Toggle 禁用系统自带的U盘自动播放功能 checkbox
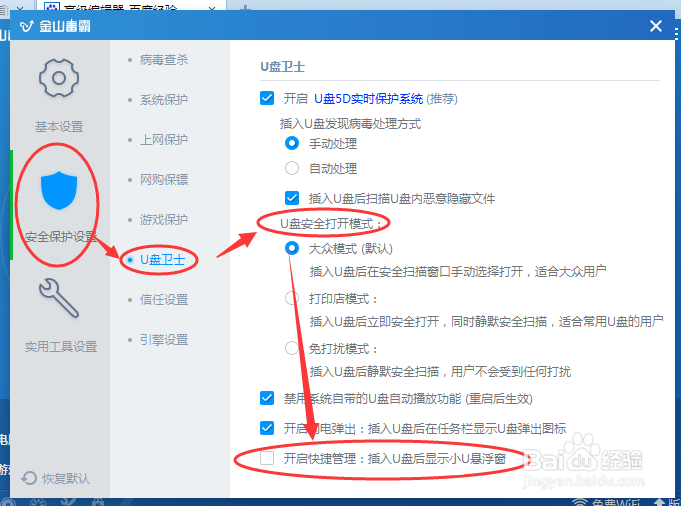681x506 pixels. [267, 398]
